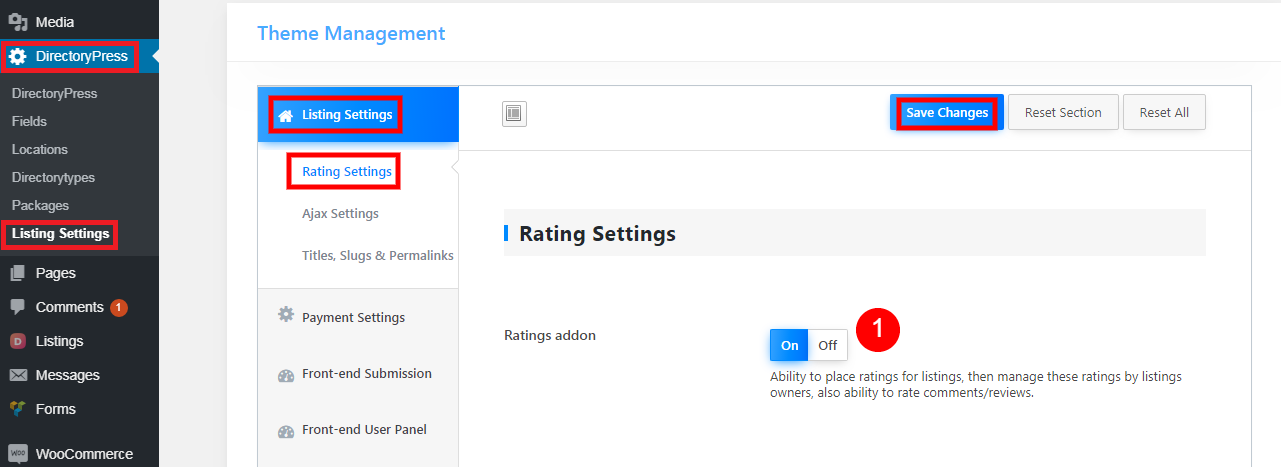The image size is (1281, 467).
Task: Open Locations submenu link
Action: point(40,149)
